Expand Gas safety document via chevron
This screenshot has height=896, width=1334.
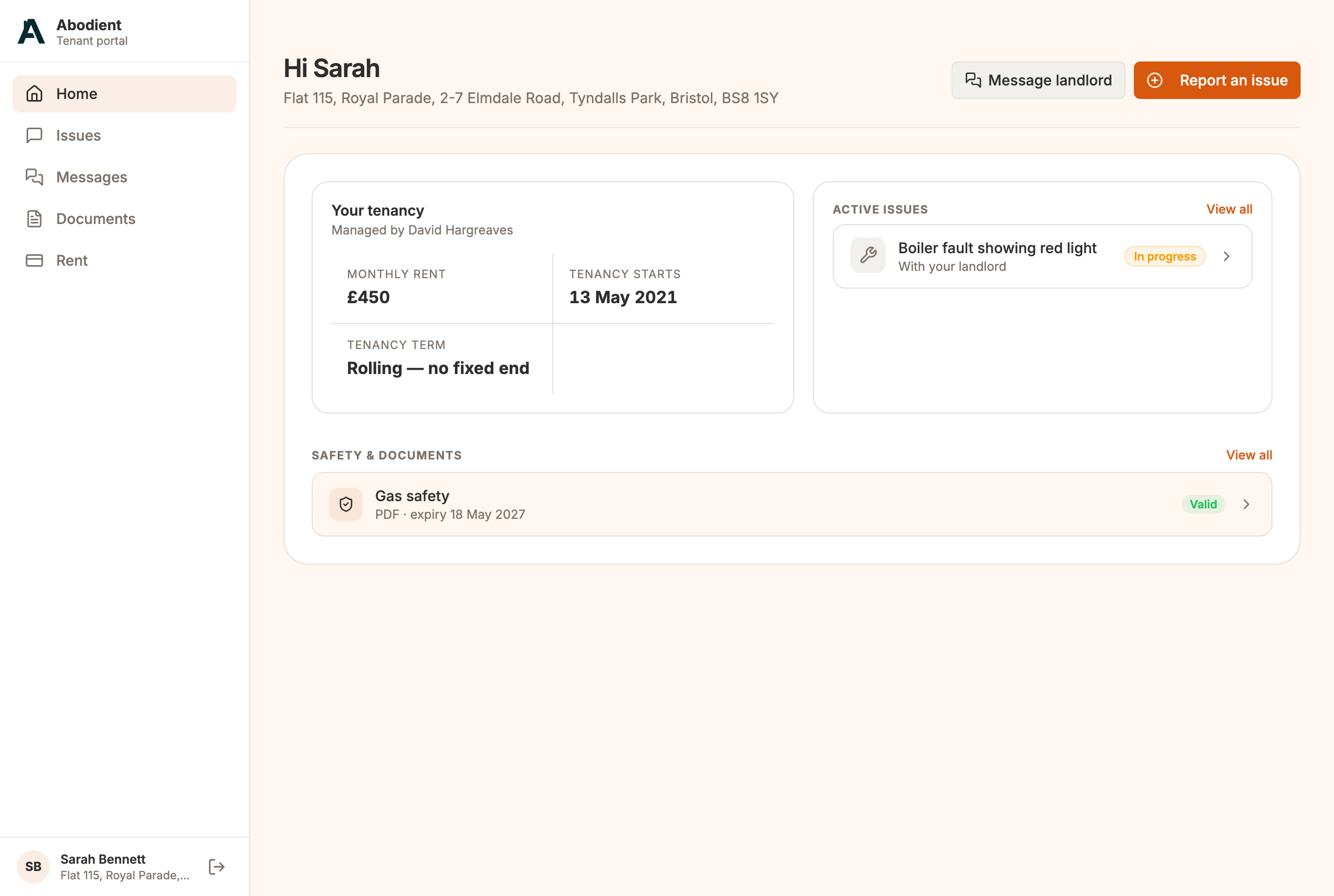tap(1246, 504)
